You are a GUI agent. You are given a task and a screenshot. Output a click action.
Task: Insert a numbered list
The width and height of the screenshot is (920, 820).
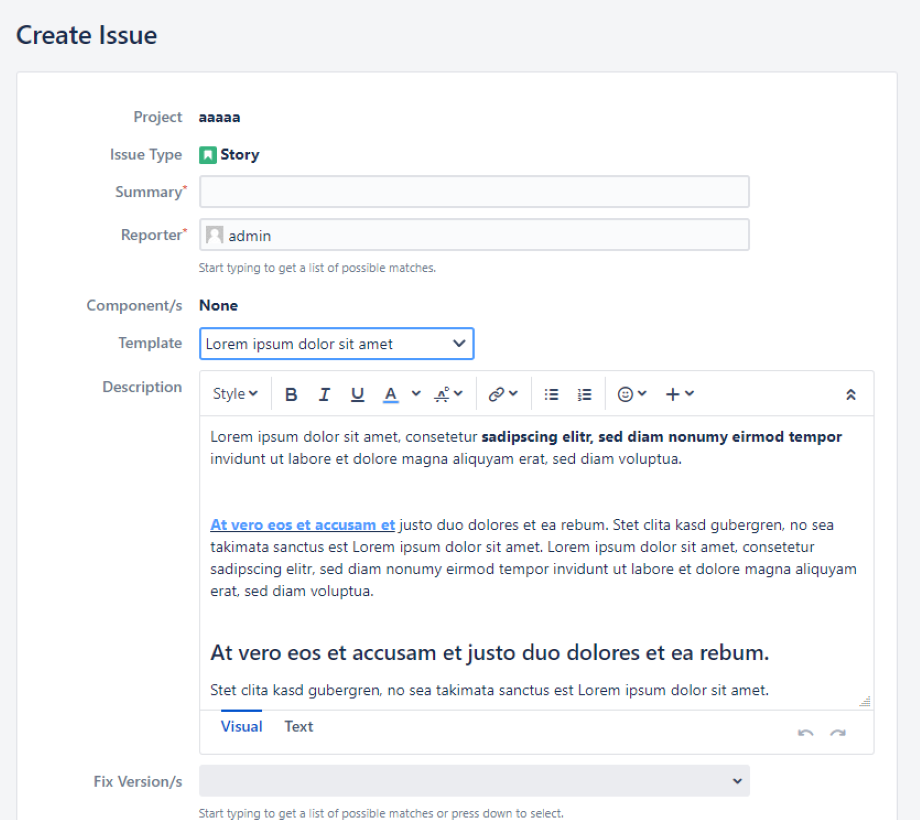point(584,394)
